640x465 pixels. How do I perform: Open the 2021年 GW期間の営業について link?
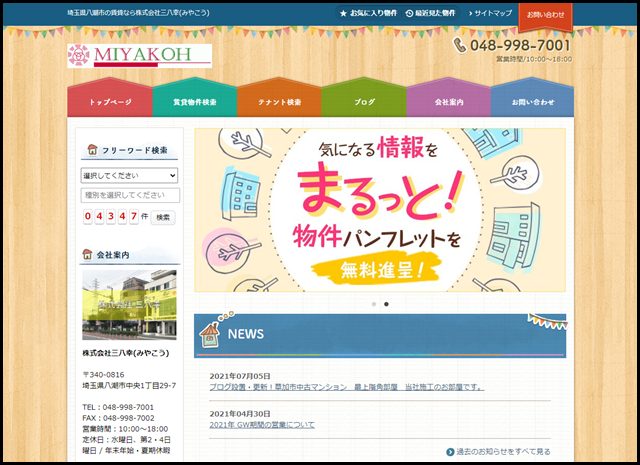[262, 425]
